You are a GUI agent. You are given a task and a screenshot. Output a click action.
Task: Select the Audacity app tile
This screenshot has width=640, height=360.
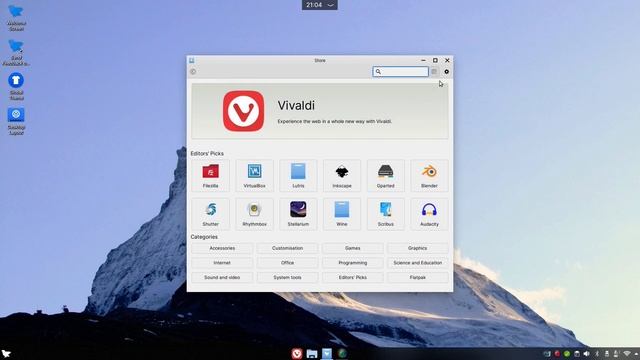click(x=429, y=214)
